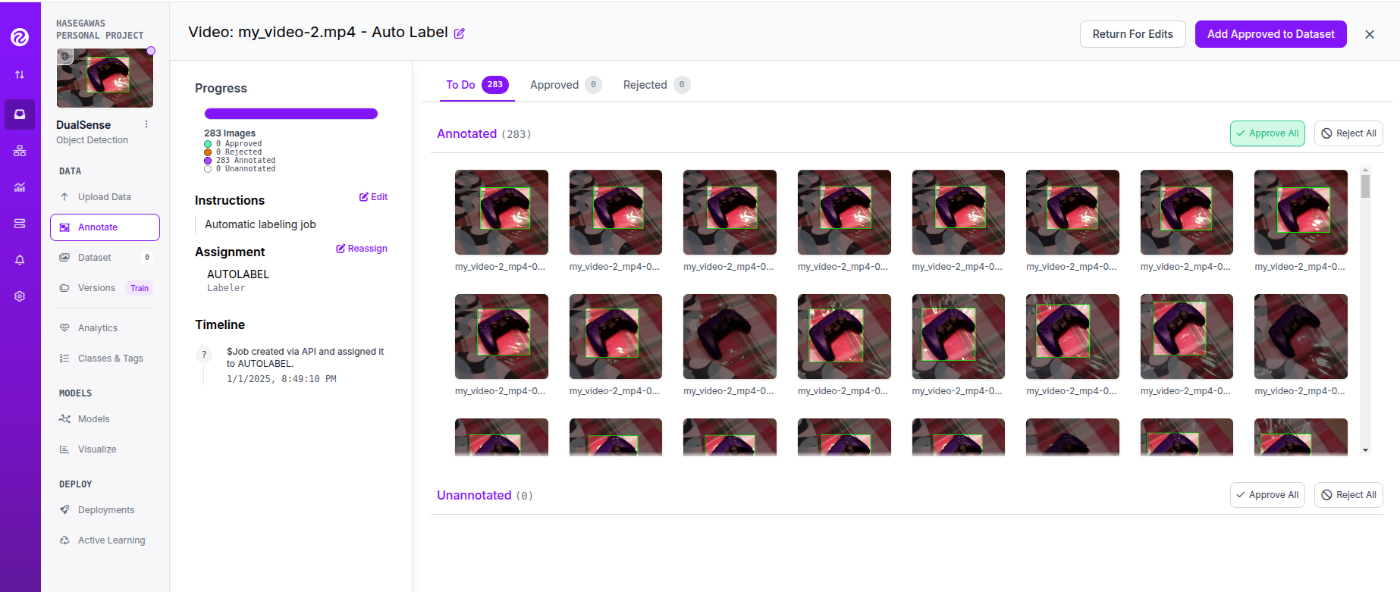Click the 'Unannotated (0)' section heading
The height and width of the screenshot is (592, 1400).
point(485,495)
